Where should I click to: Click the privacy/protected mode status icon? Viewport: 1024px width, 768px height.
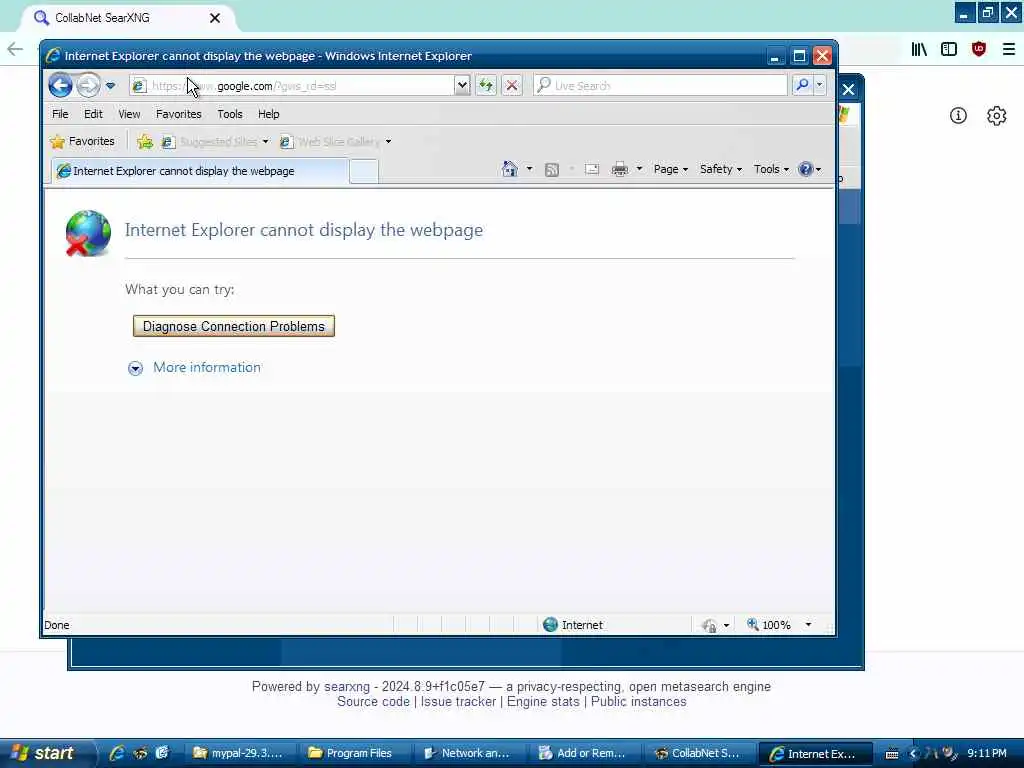[x=709, y=626]
